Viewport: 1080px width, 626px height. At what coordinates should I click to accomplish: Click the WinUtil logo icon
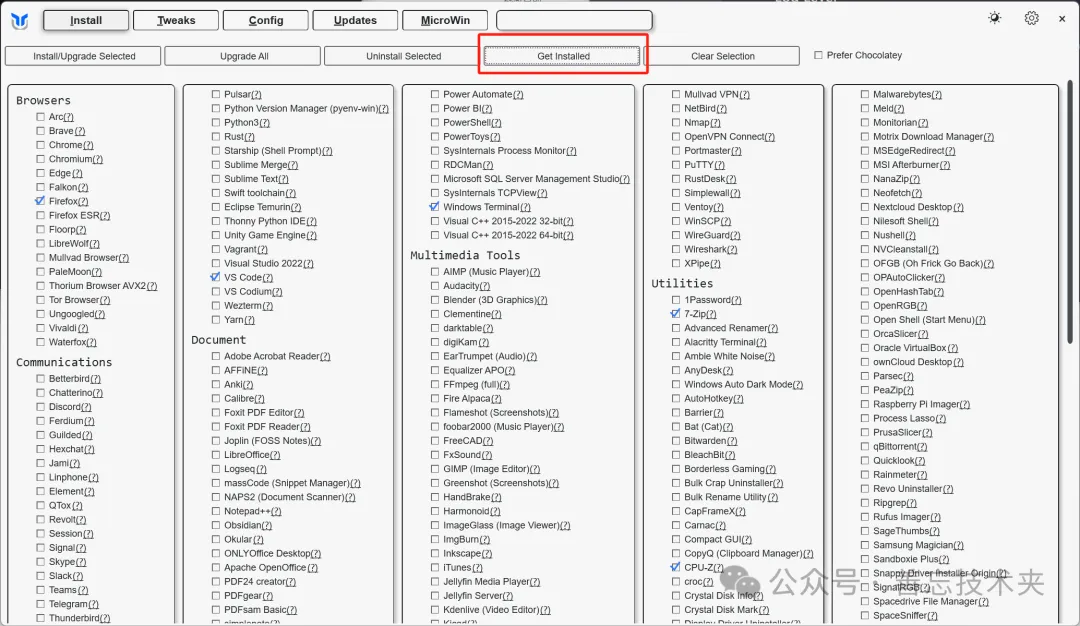[x=19, y=21]
